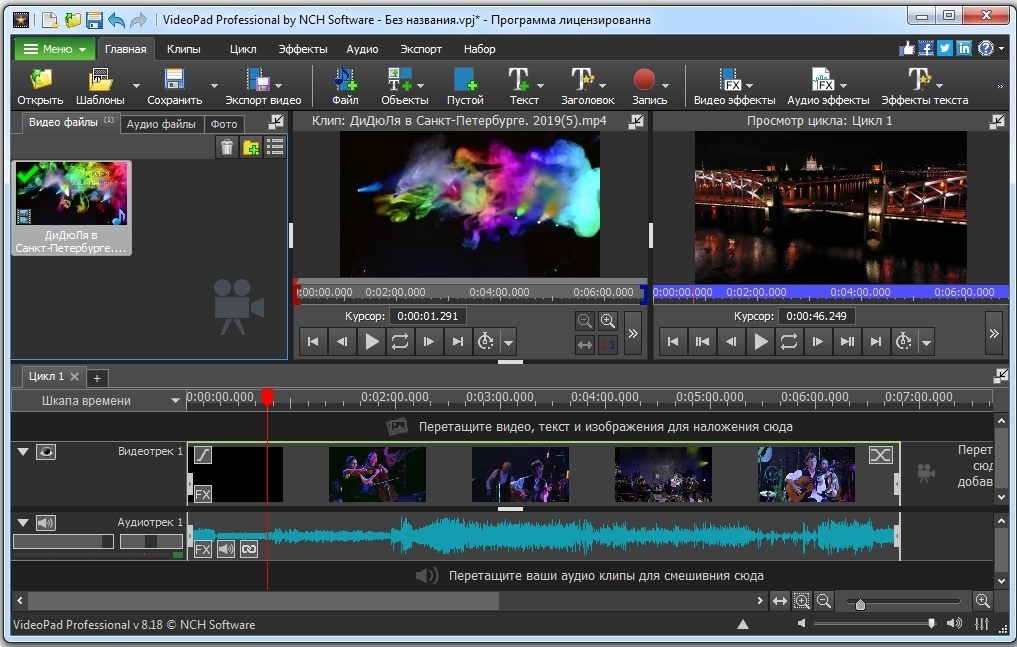Toggle loop playback in the clip preview
The image size is (1017, 647).
[399, 341]
